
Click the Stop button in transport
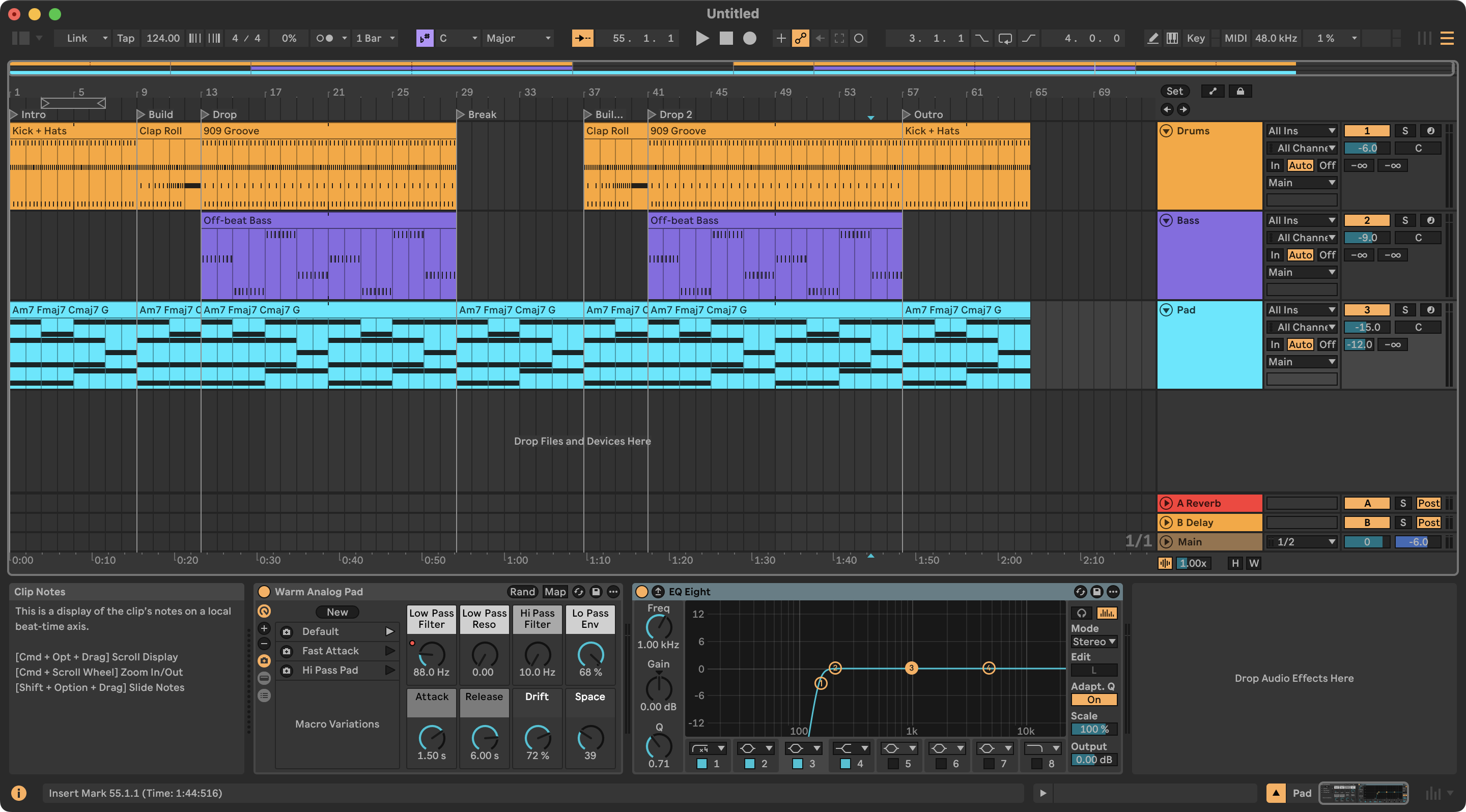[x=726, y=38]
